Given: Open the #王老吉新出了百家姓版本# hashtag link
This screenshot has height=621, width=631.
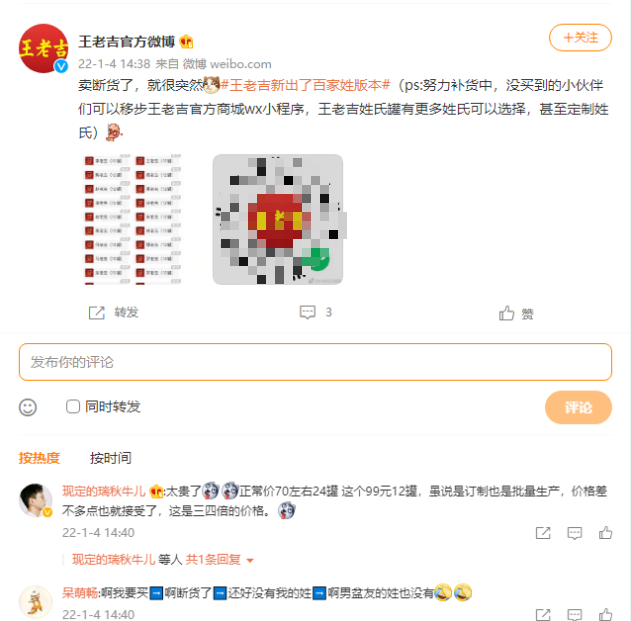Looking at the screenshot, I should [305, 85].
